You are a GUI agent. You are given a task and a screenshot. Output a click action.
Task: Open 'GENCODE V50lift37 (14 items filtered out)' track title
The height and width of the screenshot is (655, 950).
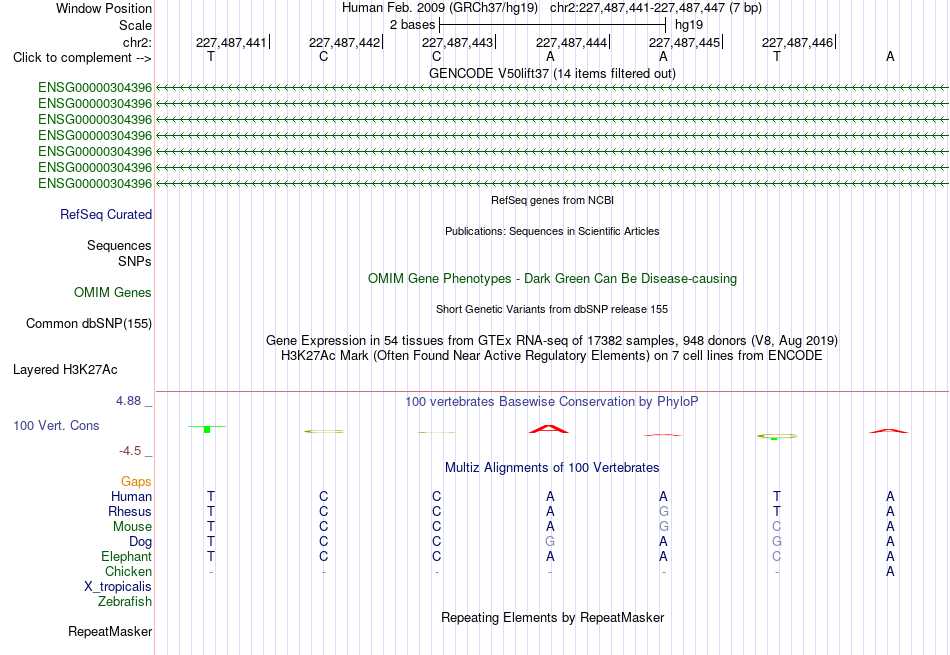(552, 73)
